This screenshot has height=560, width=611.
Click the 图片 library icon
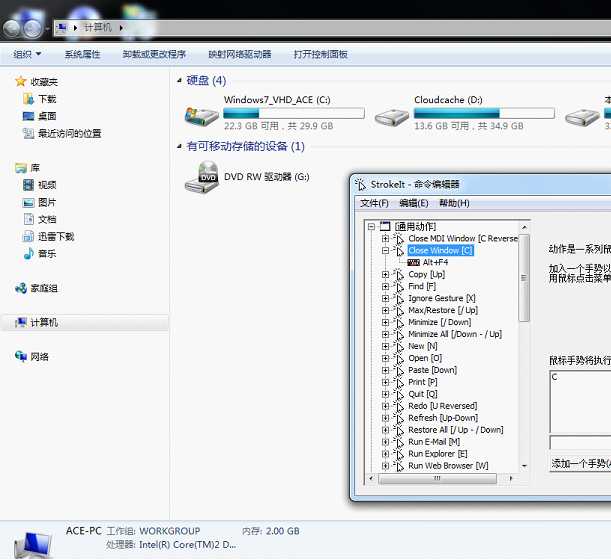point(28,203)
